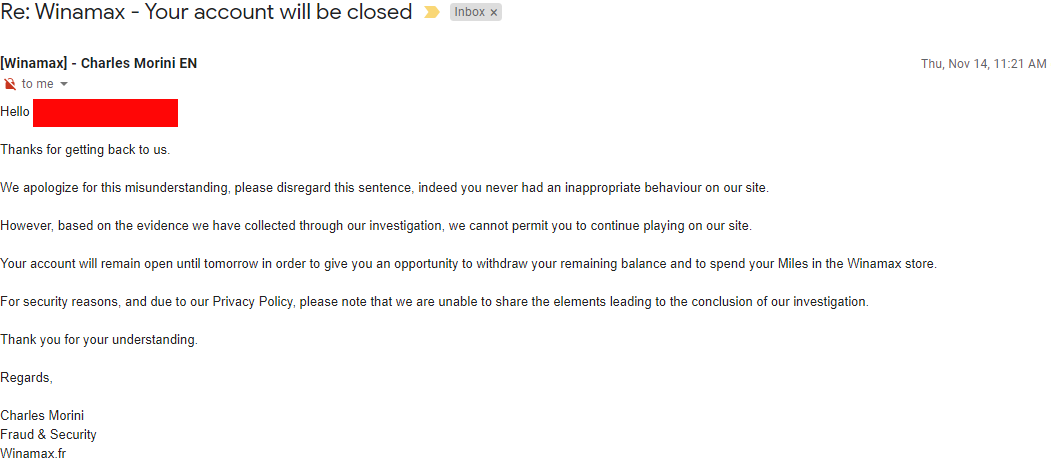Click the 'However, based on the evidence' paragraph

point(375,226)
